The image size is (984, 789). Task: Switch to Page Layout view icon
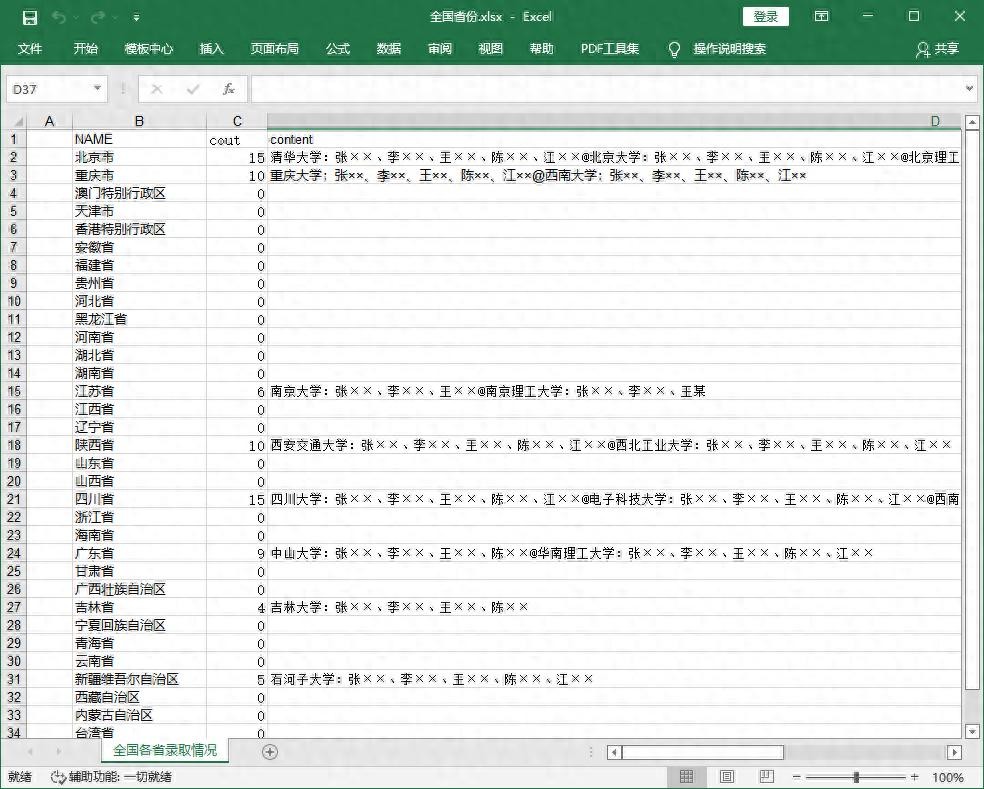click(x=727, y=777)
